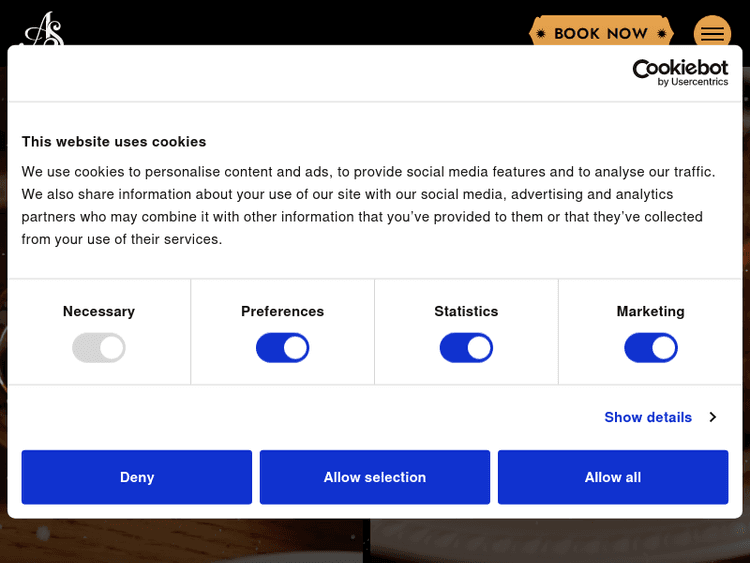750x563 pixels.
Task: Turn off the Statistics cookies switch
Action: (x=466, y=348)
